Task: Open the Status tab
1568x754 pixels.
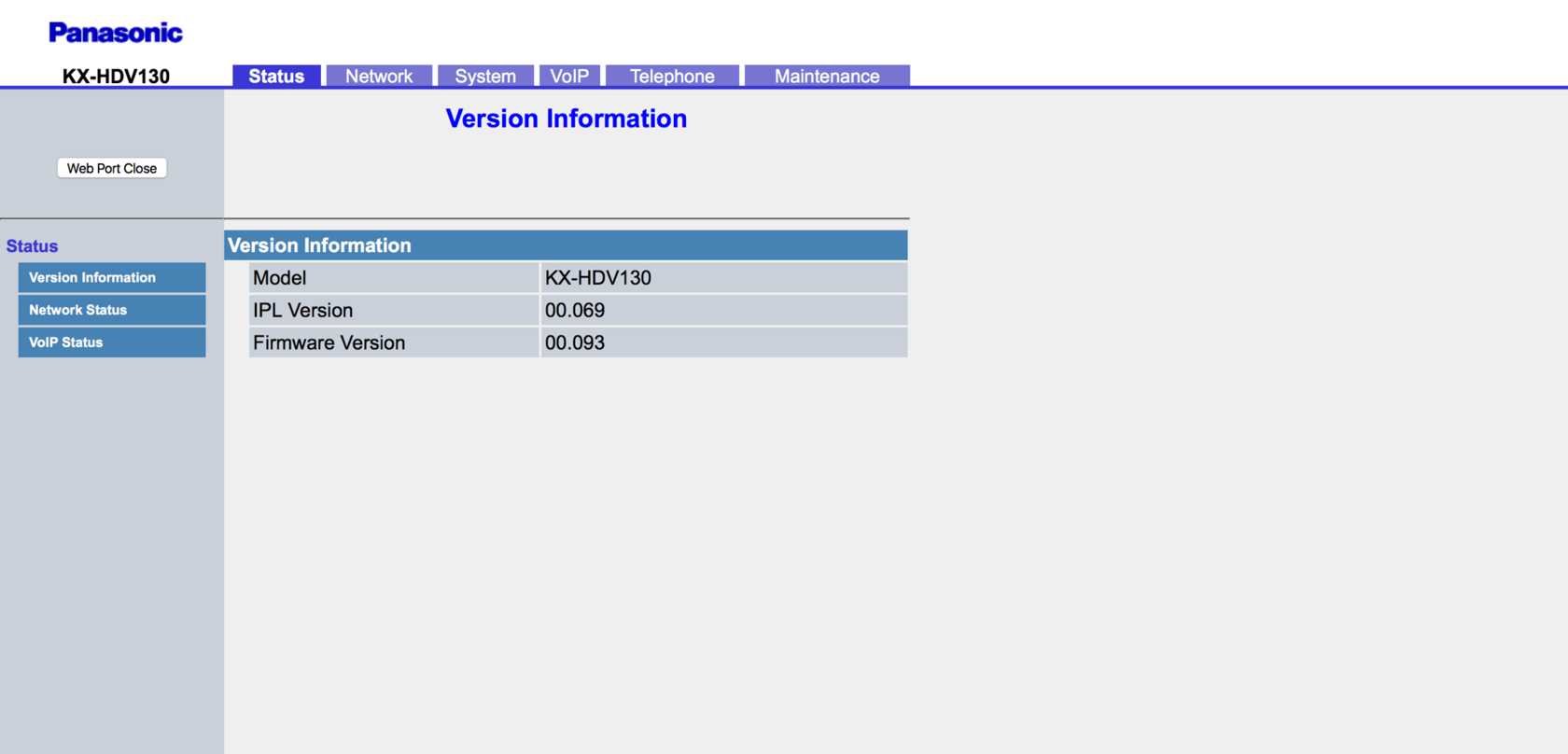Action: tap(276, 76)
